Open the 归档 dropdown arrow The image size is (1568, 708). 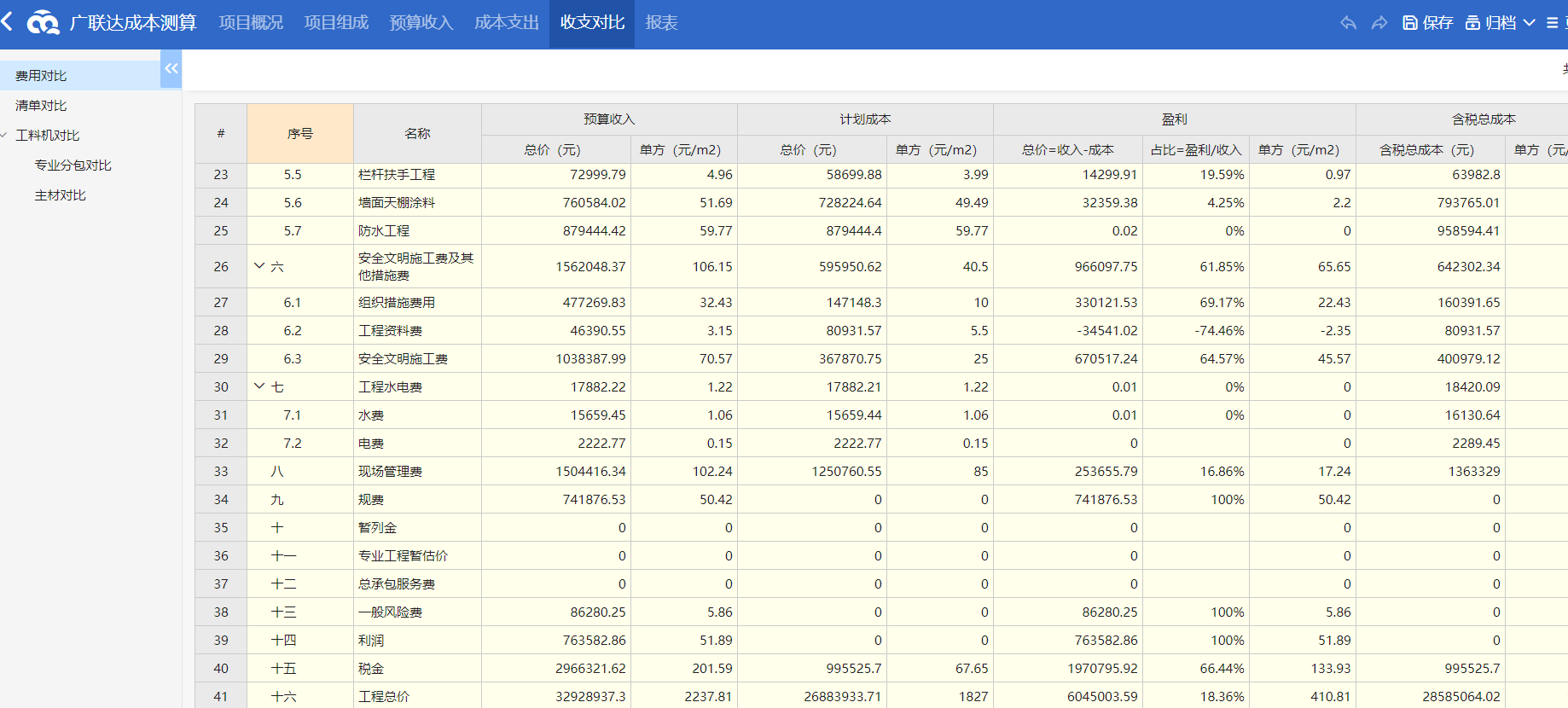(x=1529, y=23)
